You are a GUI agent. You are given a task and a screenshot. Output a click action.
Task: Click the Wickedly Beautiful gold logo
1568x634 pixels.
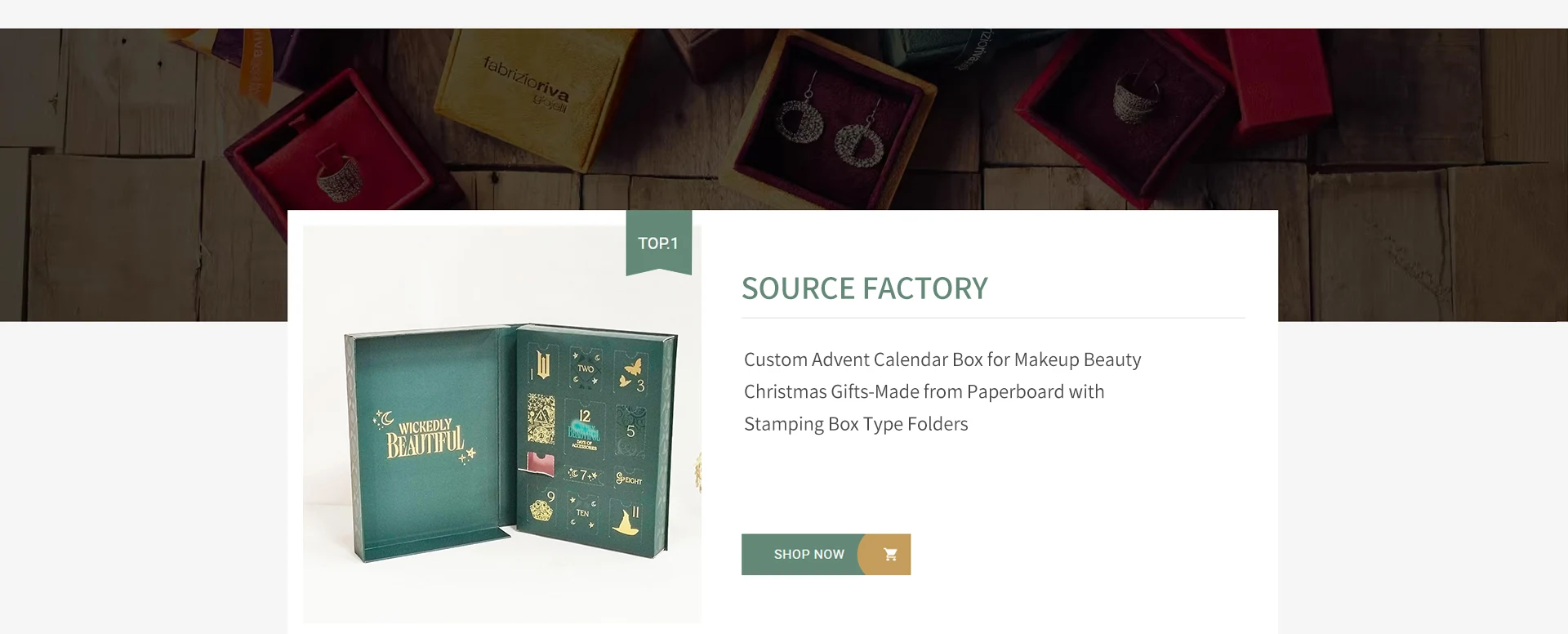coord(425,437)
